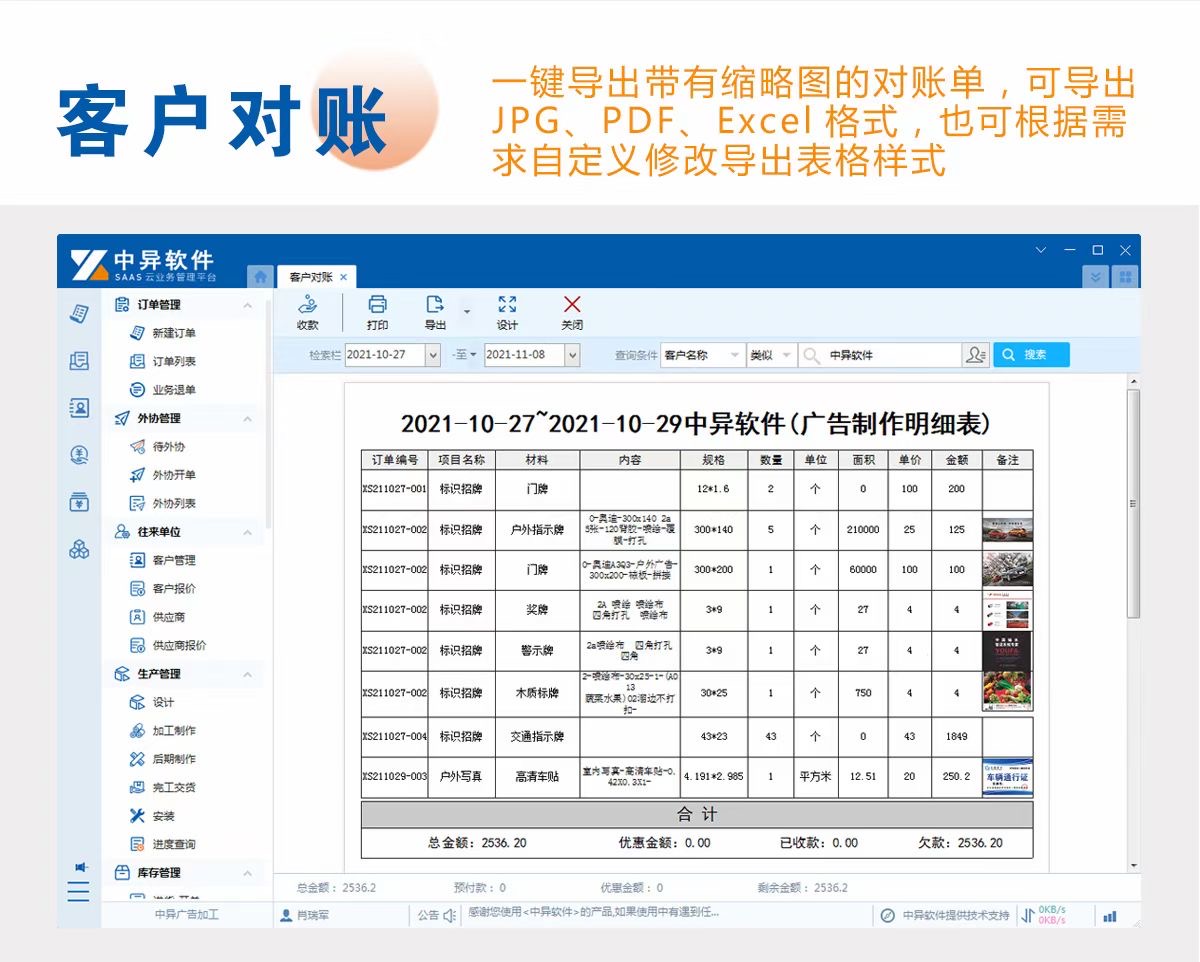Click the 收款 (collect payment) toolbar icon
Image resolution: width=1200 pixels, height=962 pixels.
coord(307,311)
